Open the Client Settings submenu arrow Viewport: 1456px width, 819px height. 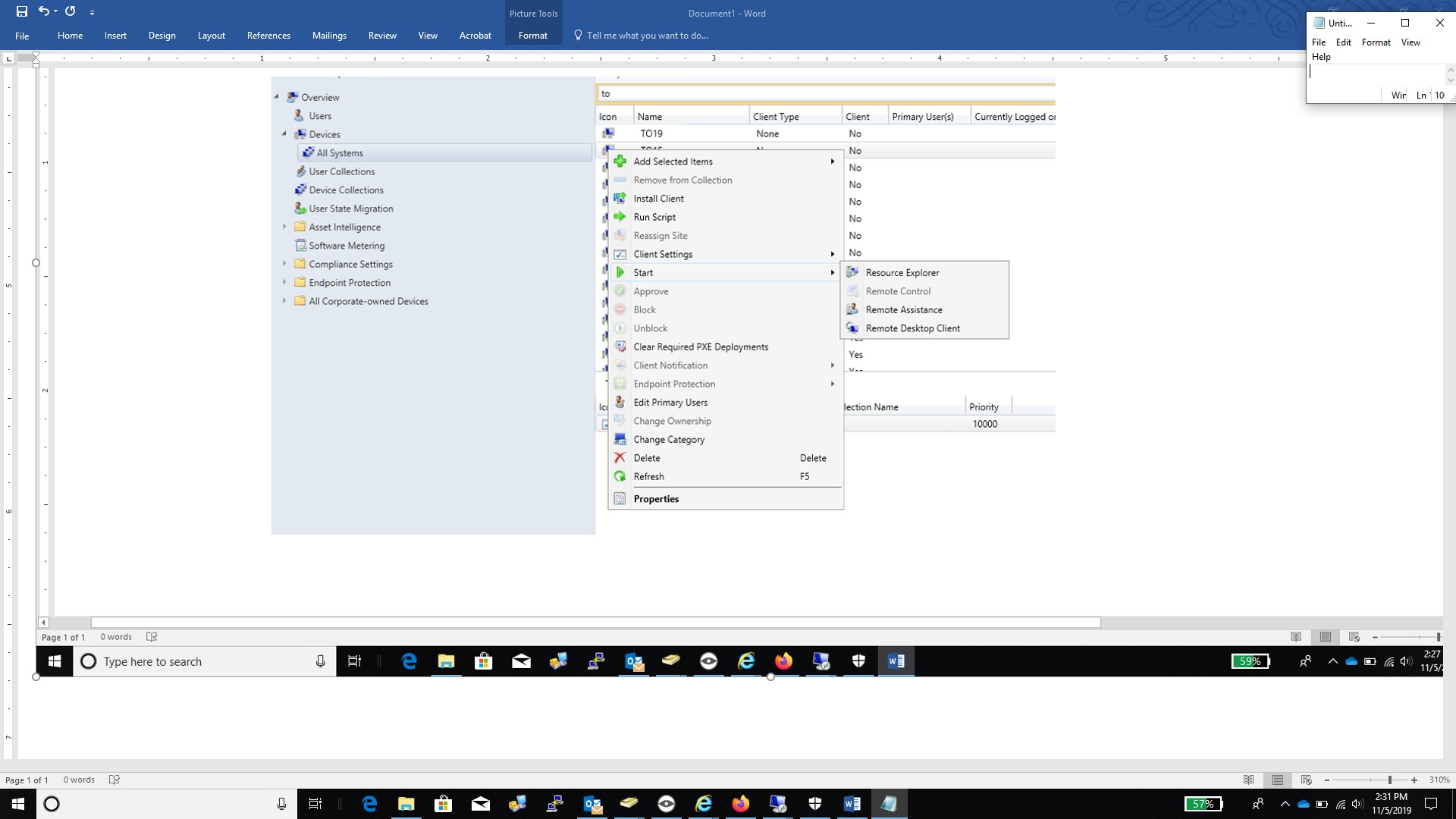833,254
